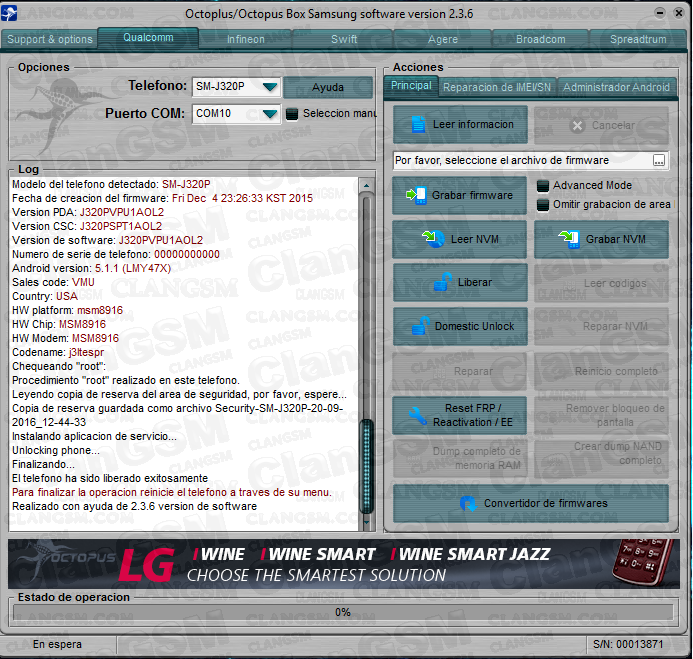Click the 'Android version: 5.1.1' log line
The image size is (693, 659).
coord(91,268)
